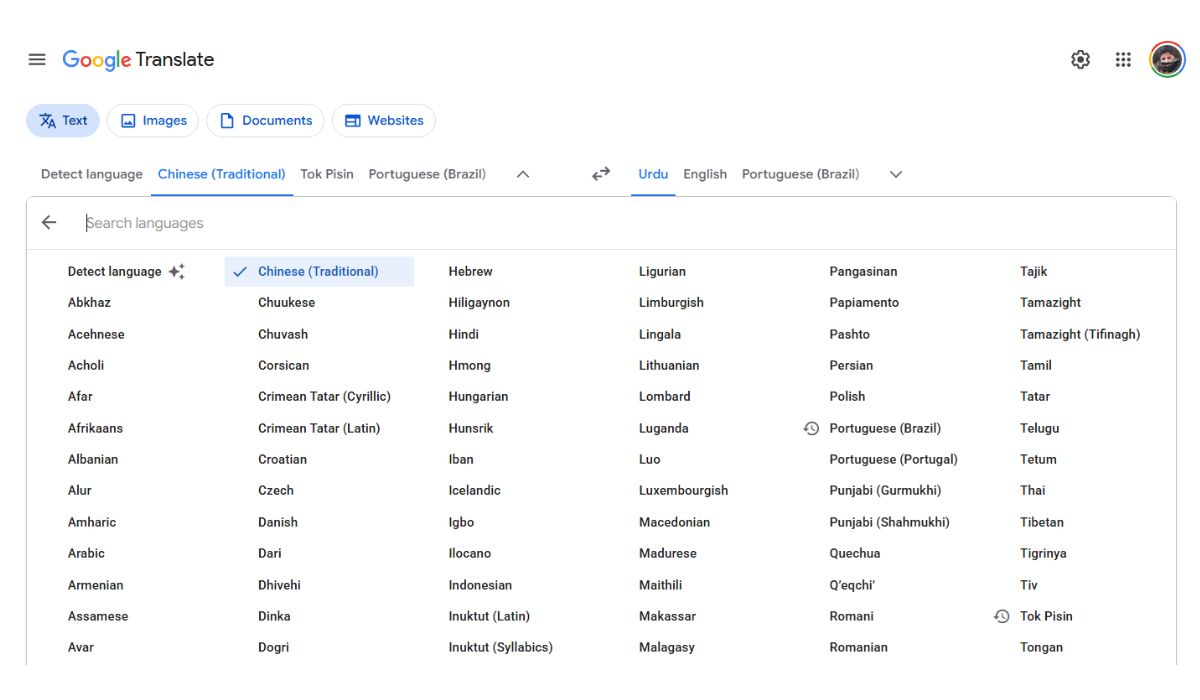1200x700 pixels.
Task: Pick checked Chinese (Traditional) in list
Action: point(319,271)
